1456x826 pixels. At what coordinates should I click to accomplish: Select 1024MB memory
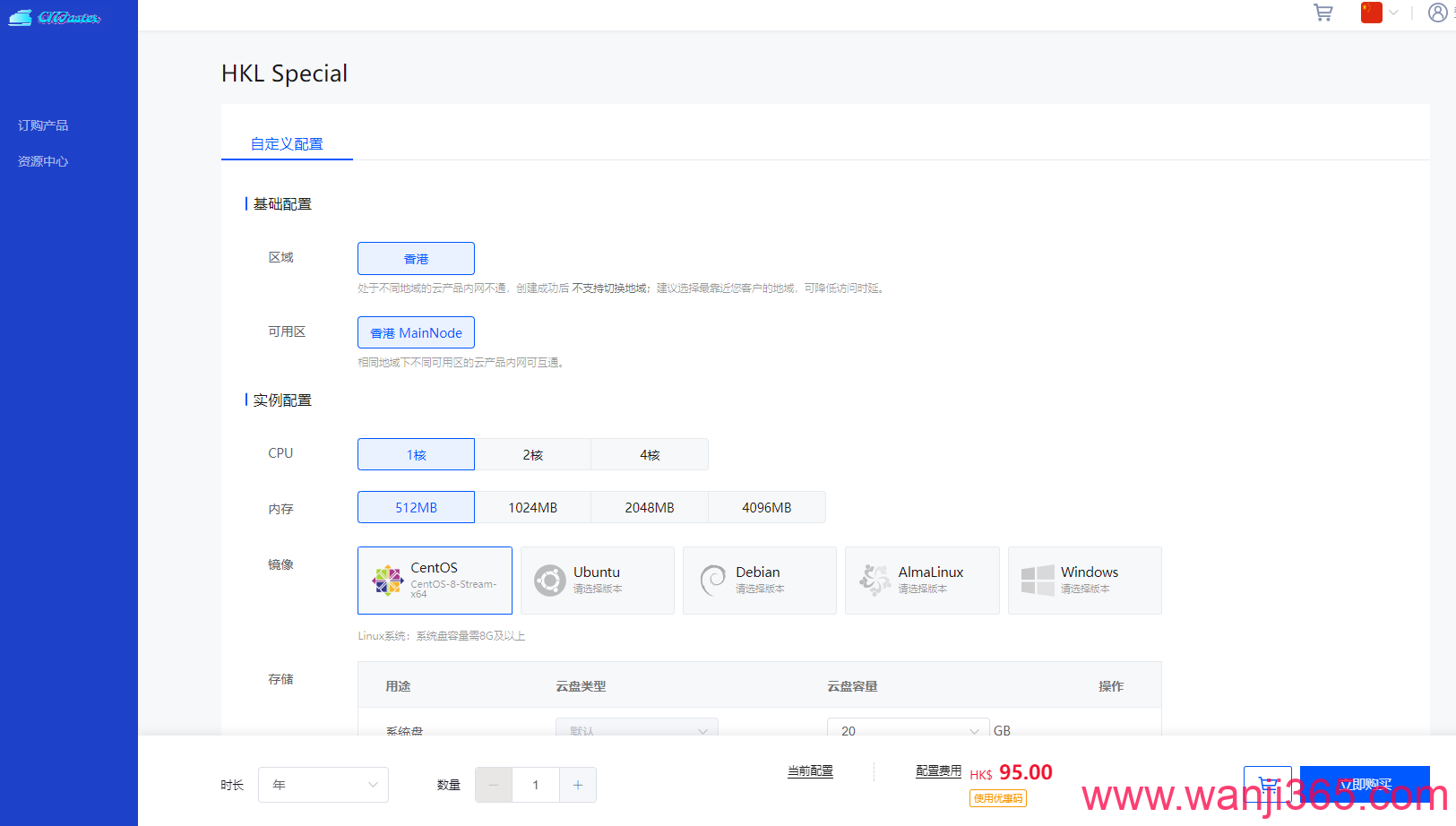(x=533, y=507)
